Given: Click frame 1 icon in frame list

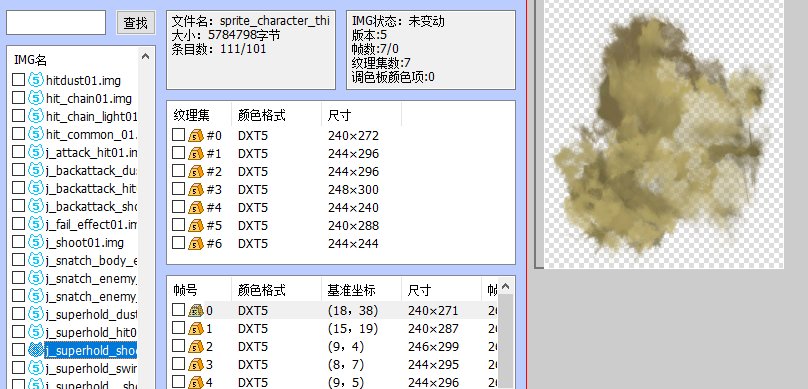Looking at the screenshot, I should 196,328.
